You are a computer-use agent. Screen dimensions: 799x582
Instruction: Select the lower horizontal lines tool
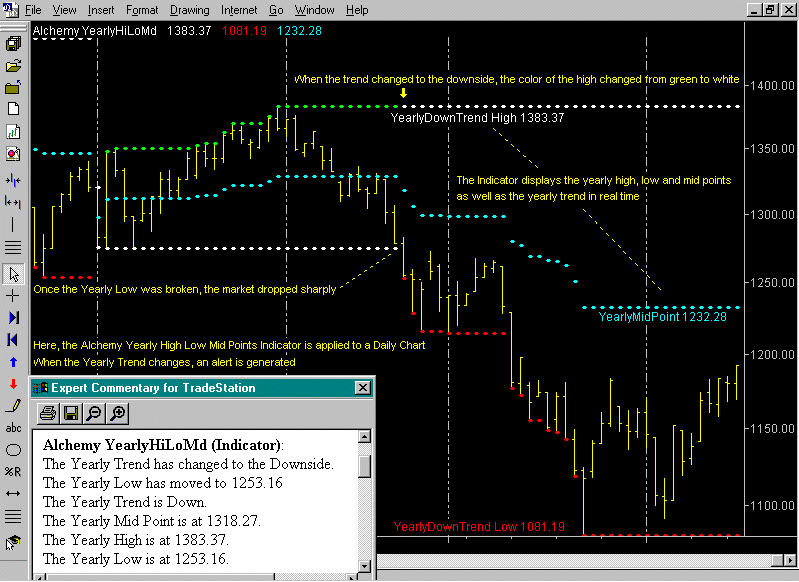pos(13,516)
